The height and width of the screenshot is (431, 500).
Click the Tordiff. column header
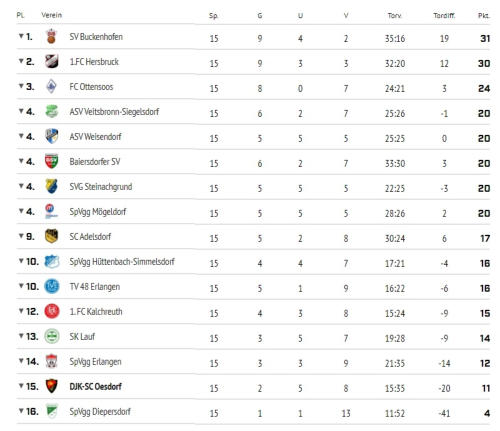click(444, 15)
